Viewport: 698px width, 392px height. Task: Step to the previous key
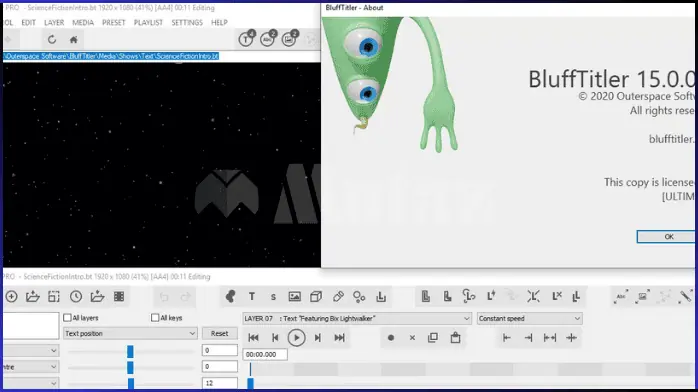(275, 338)
